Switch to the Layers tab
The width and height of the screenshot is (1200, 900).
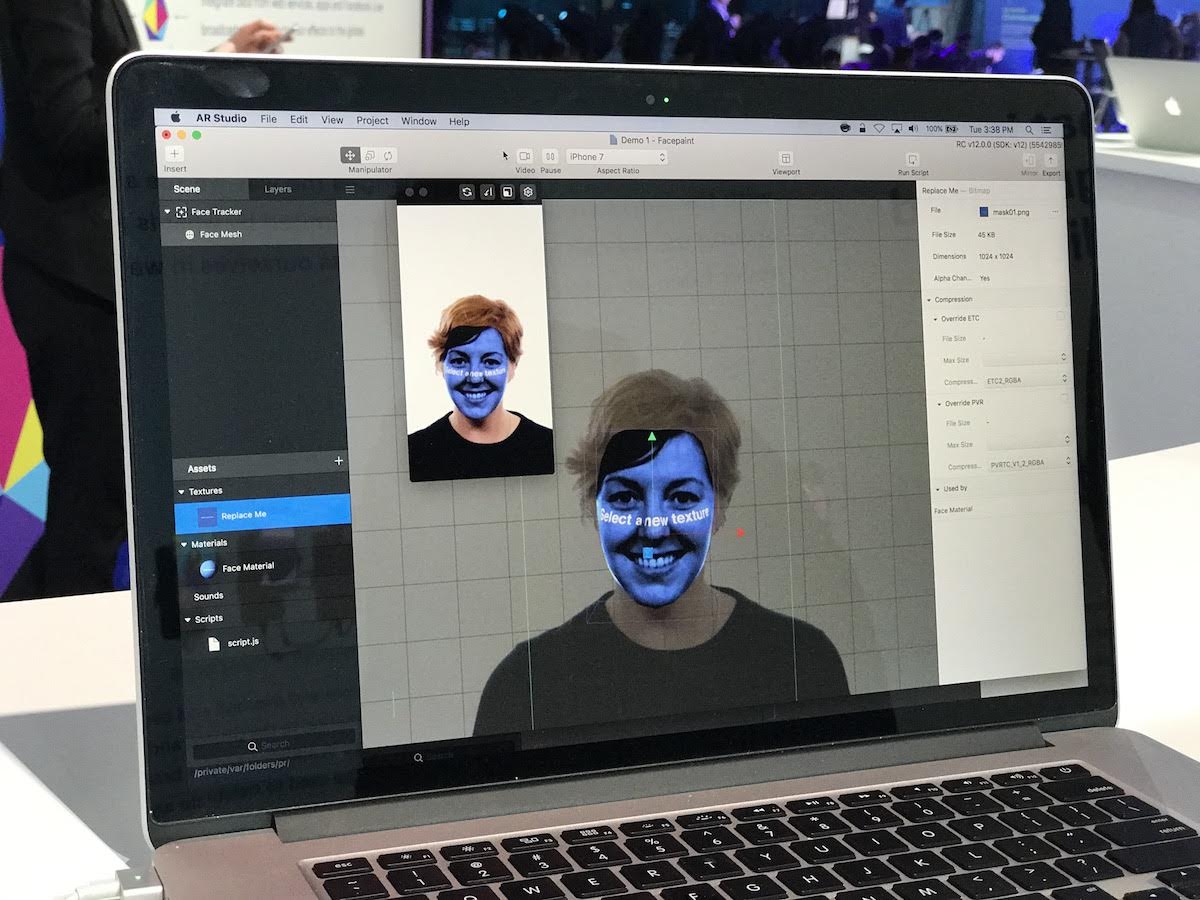click(x=278, y=189)
